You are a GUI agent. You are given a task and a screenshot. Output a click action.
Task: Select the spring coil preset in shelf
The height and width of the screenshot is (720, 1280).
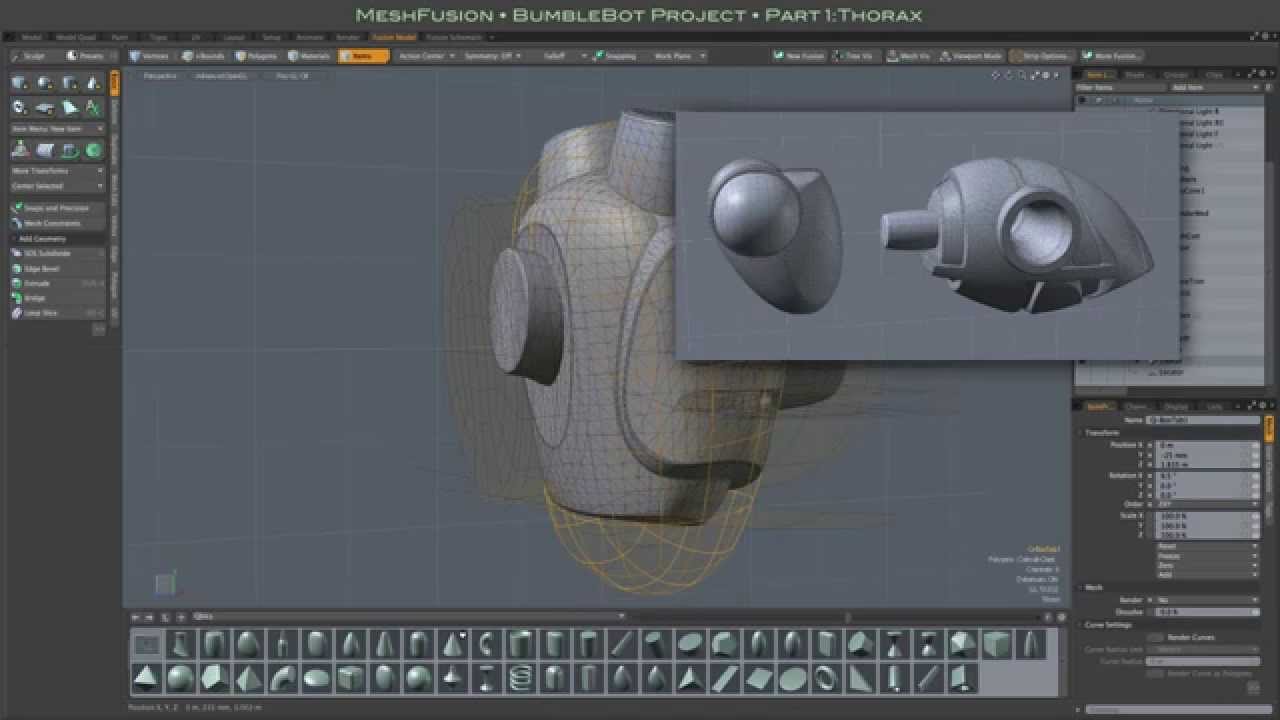pos(520,680)
